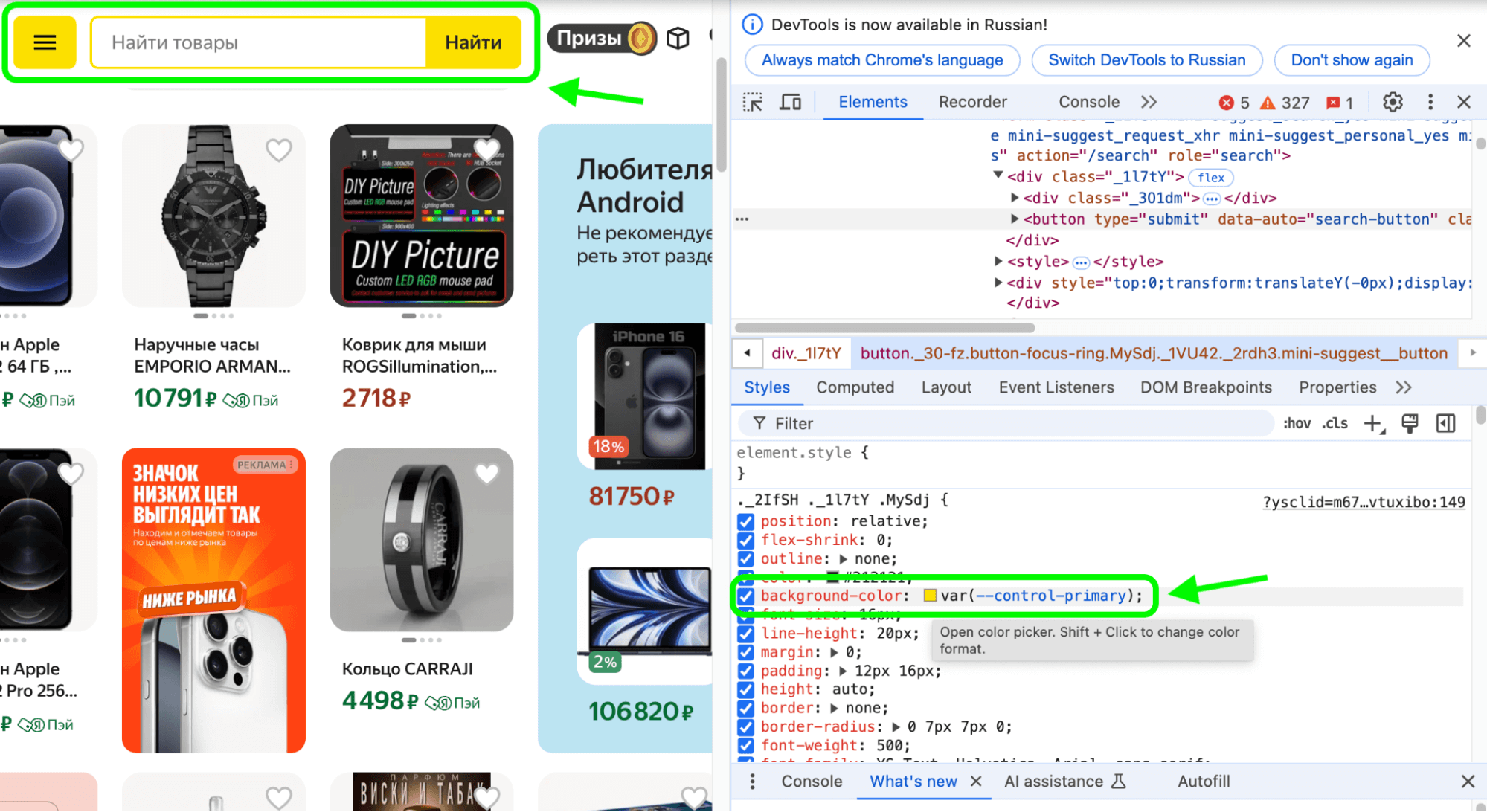Open the background-color yellow color swatch
Viewport: 1487px width, 812px height.
[930, 596]
